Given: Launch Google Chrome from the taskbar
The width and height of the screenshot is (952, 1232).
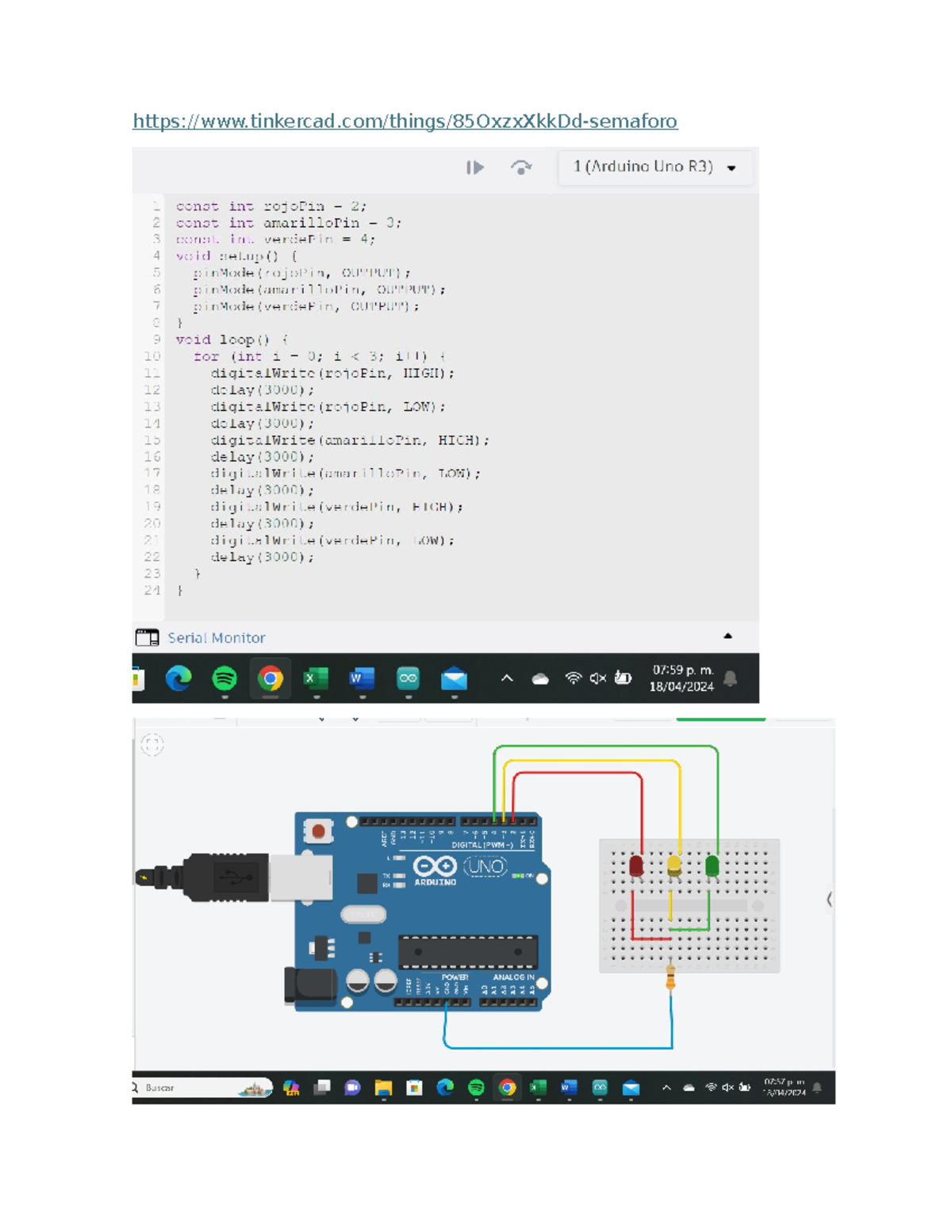Looking at the screenshot, I should [x=270, y=678].
